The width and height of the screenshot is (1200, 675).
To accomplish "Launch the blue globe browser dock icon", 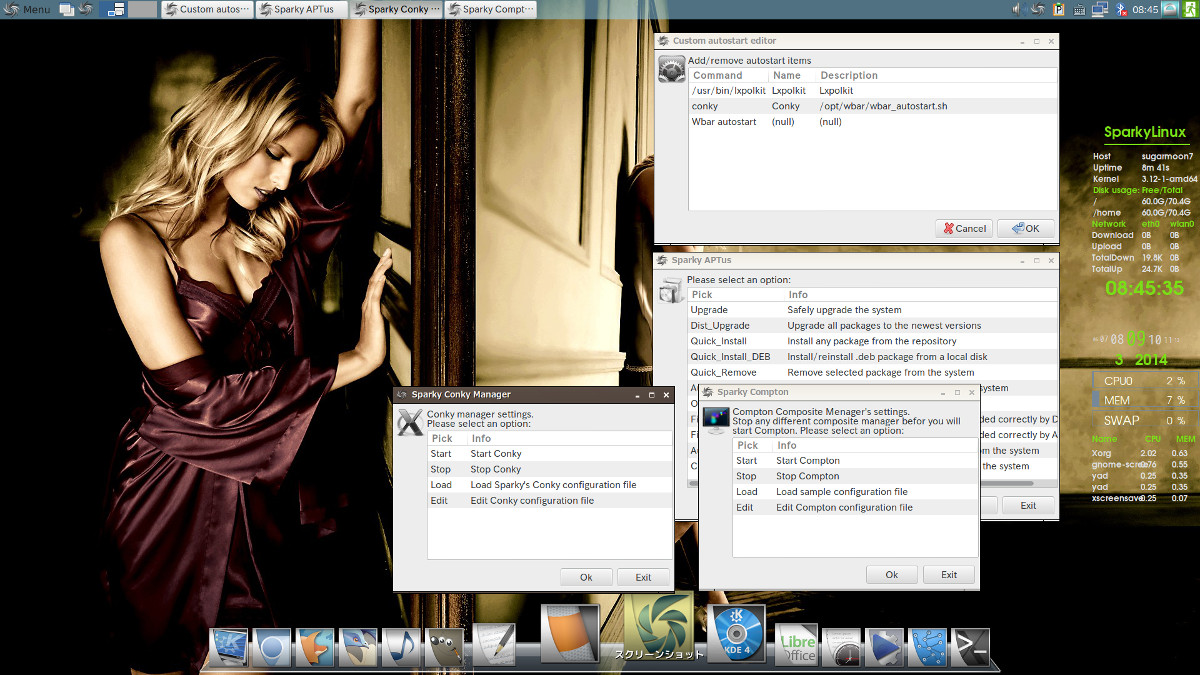I will [272, 647].
